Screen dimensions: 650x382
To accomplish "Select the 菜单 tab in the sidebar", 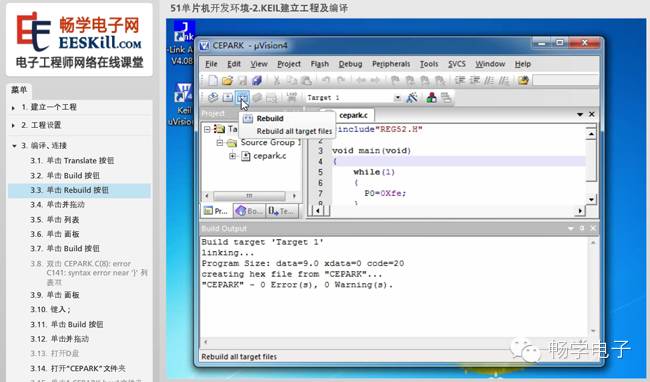I will (x=19, y=90).
